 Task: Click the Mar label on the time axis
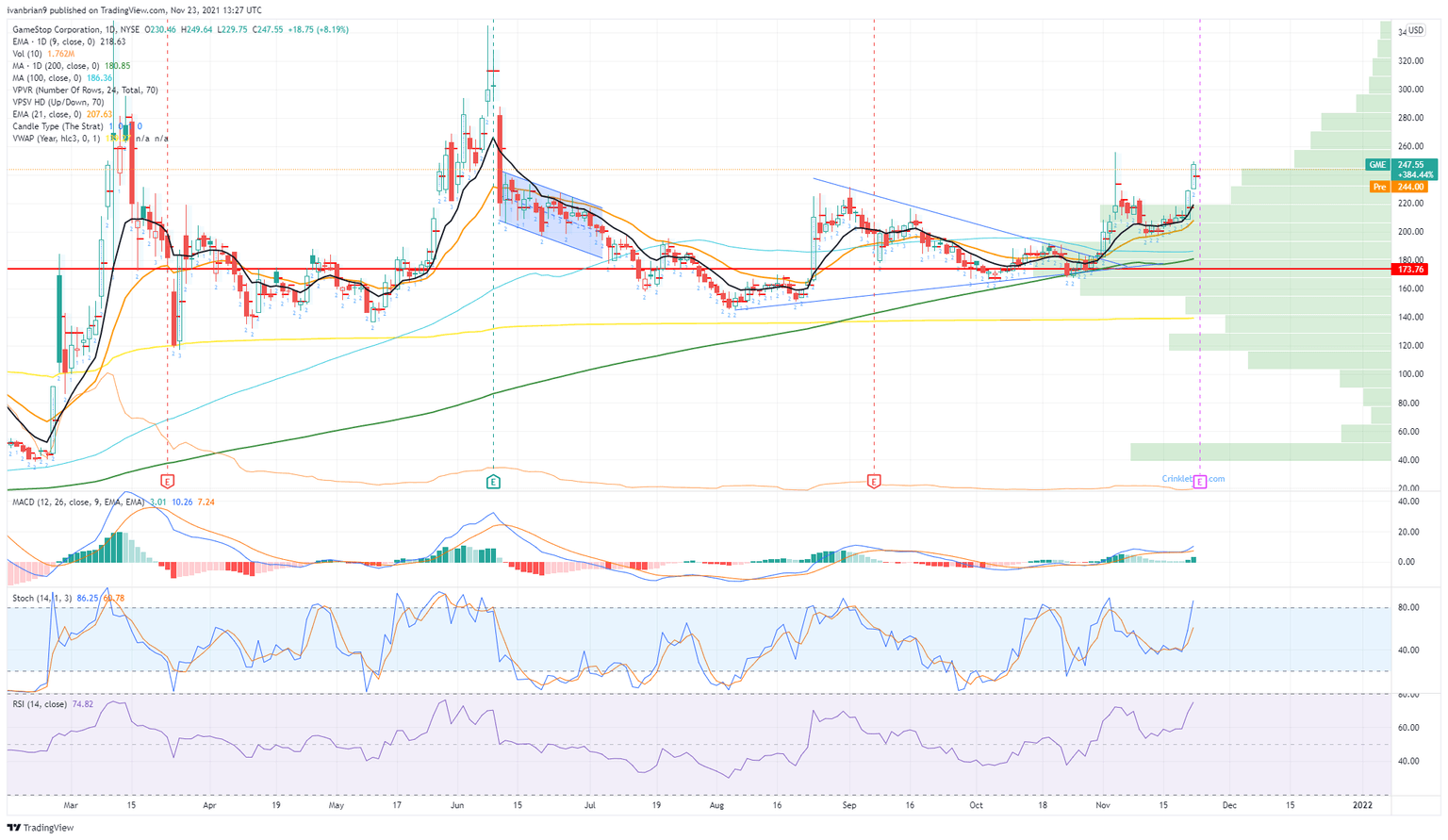tap(71, 806)
